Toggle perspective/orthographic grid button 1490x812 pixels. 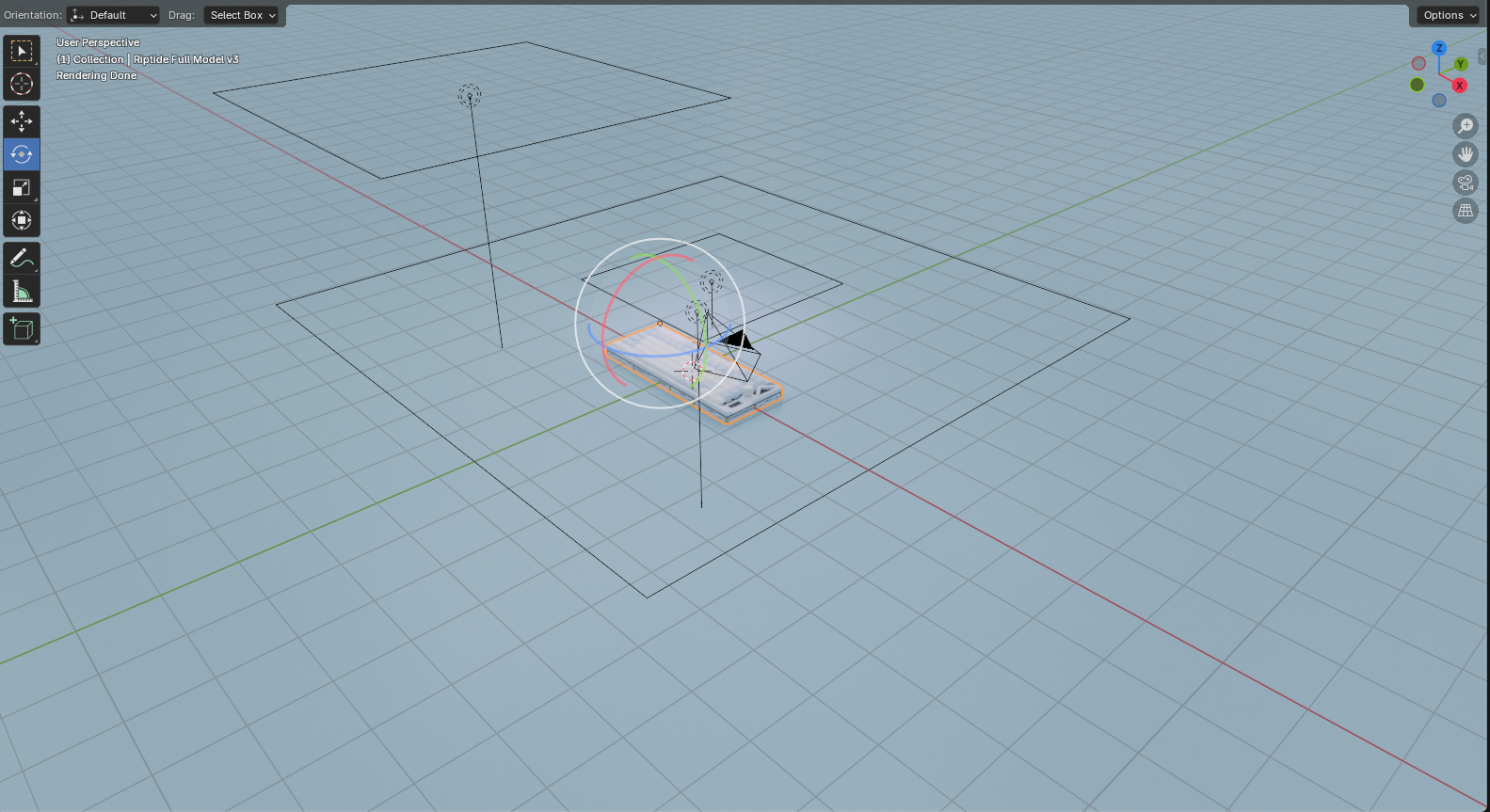(1465, 211)
